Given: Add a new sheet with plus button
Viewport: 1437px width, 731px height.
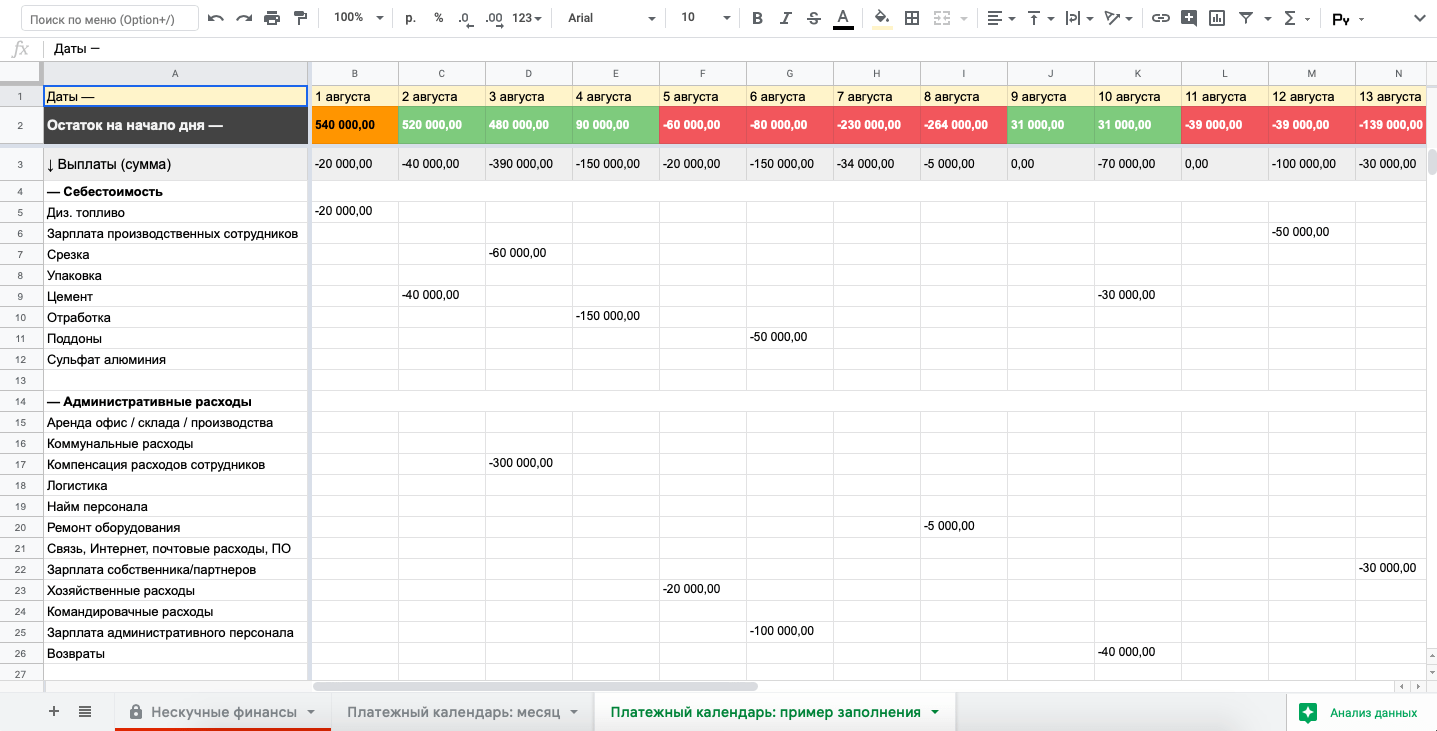Looking at the screenshot, I should pyautogui.click(x=54, y=712).
